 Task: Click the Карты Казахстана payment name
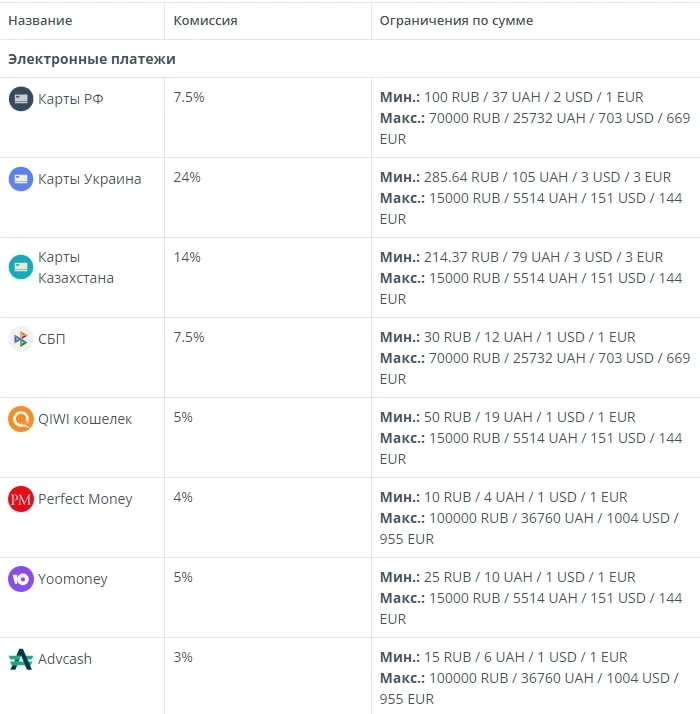click(76, 267)
